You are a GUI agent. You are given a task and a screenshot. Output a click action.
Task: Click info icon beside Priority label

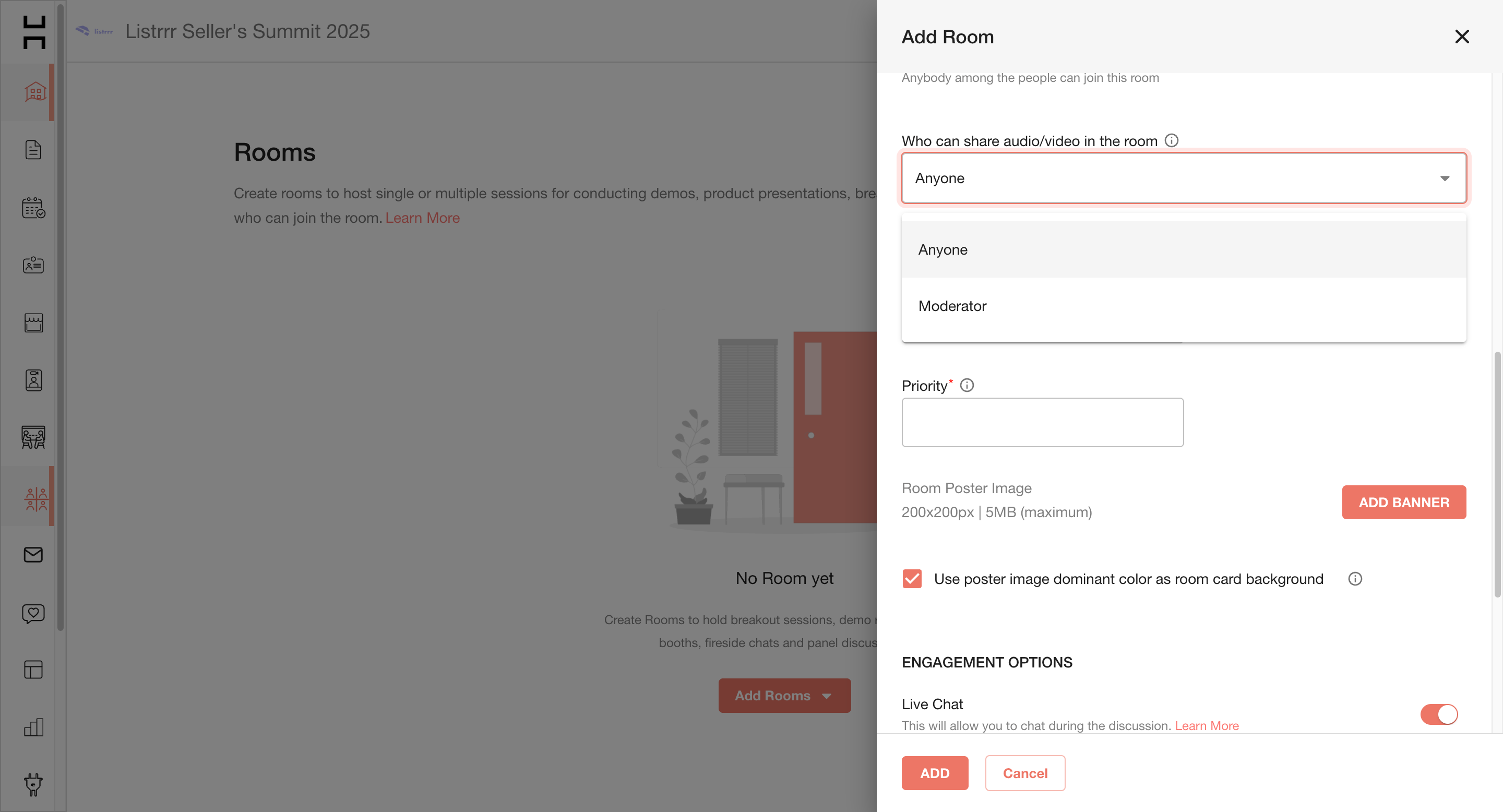point(967,385)
